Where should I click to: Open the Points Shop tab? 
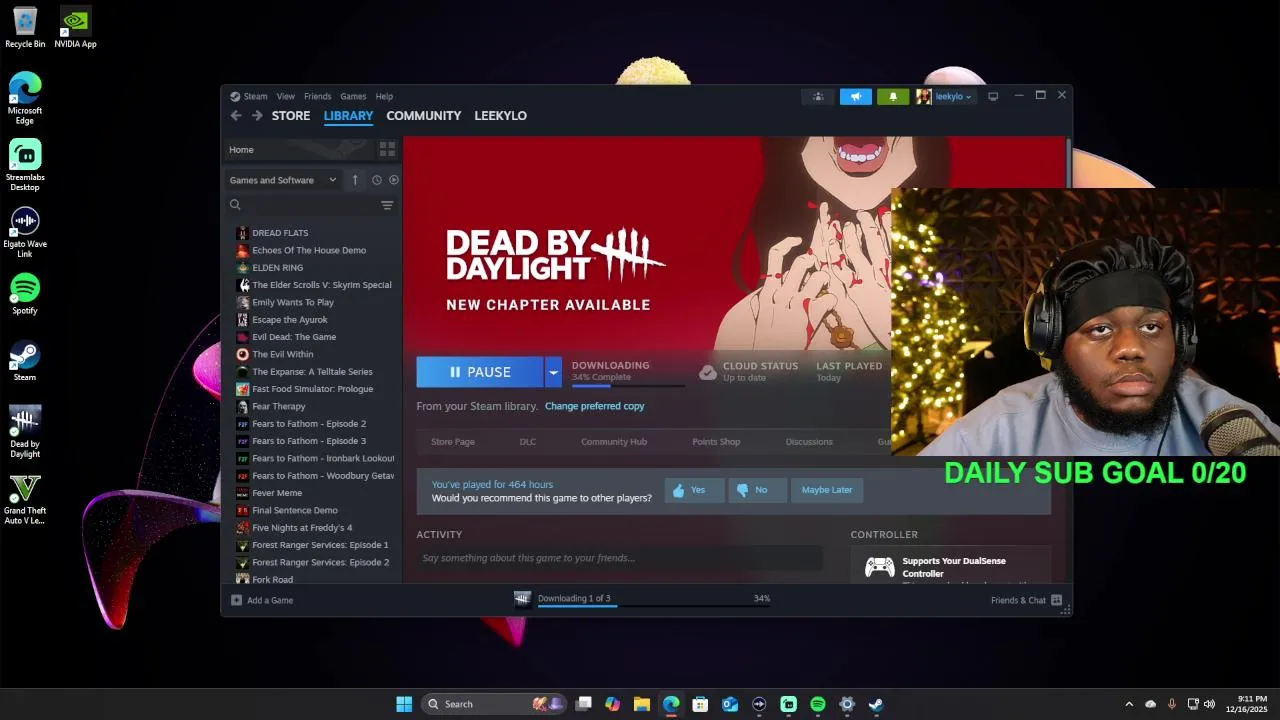(x=716, y=442)
